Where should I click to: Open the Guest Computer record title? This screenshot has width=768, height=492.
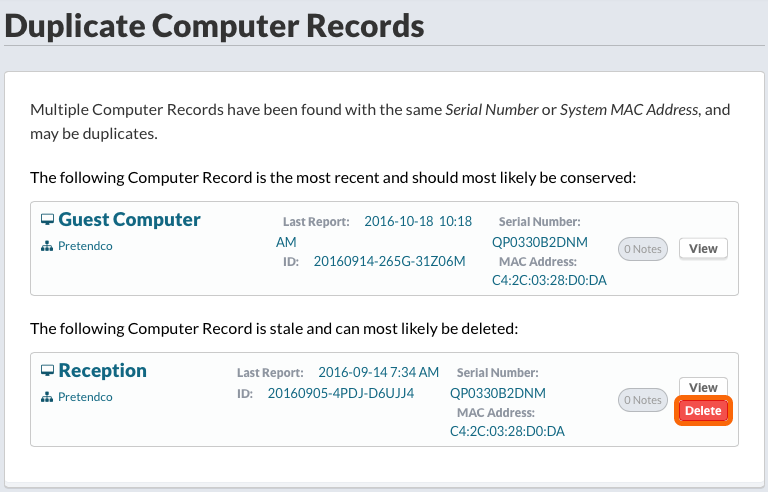[x=129, y=220]
